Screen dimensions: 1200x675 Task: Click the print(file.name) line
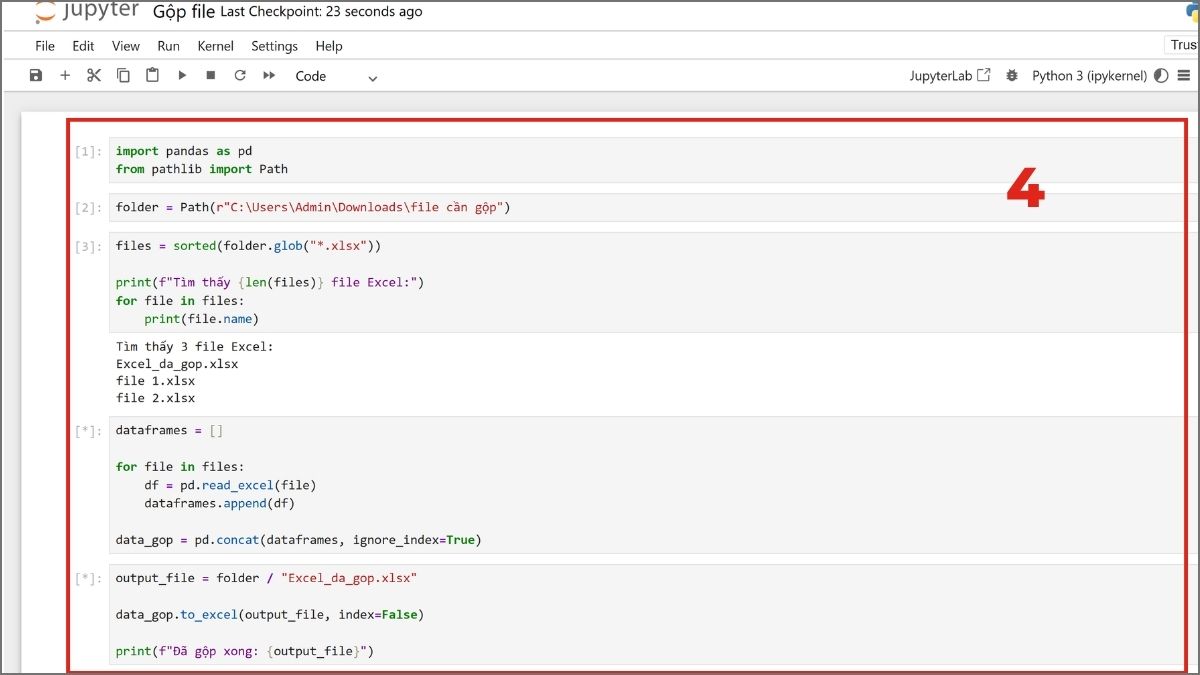tap(201, 319)
